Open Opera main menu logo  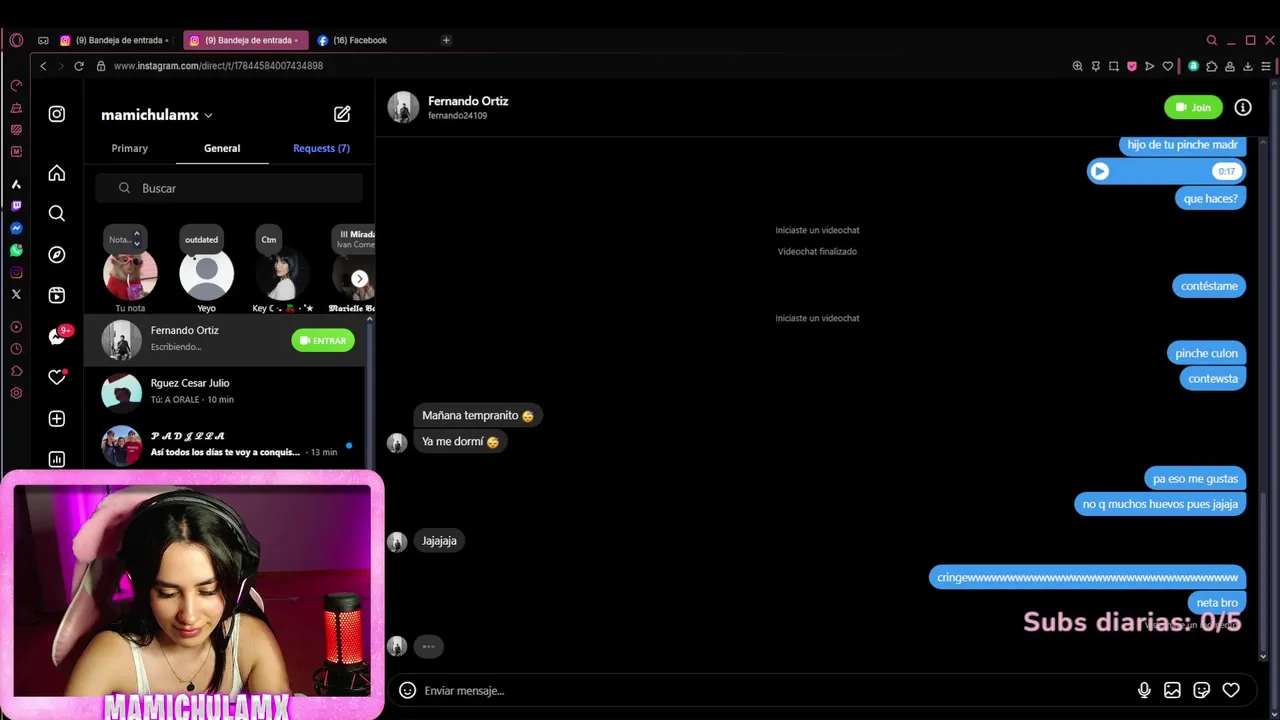16,40
